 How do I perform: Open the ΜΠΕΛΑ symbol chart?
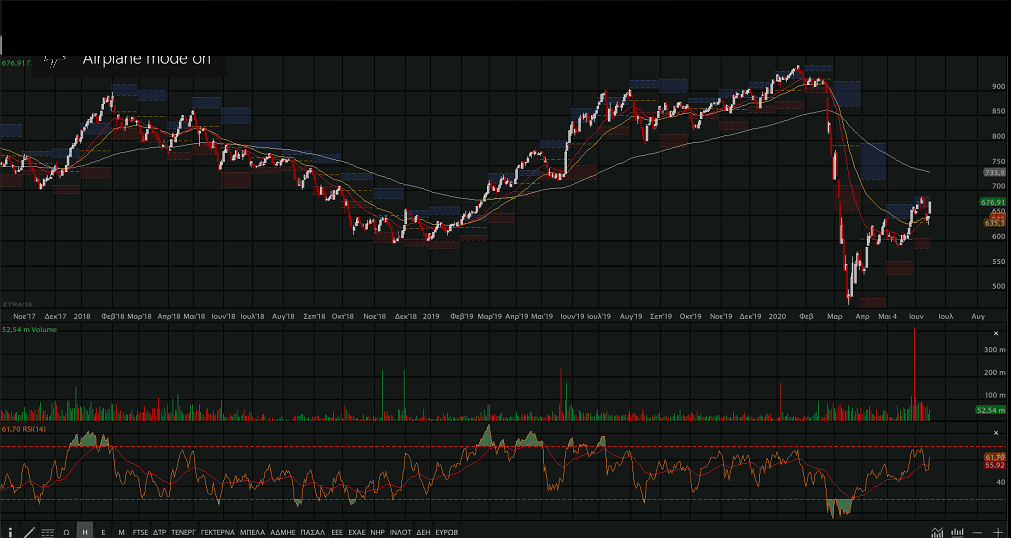pos(251,531)
